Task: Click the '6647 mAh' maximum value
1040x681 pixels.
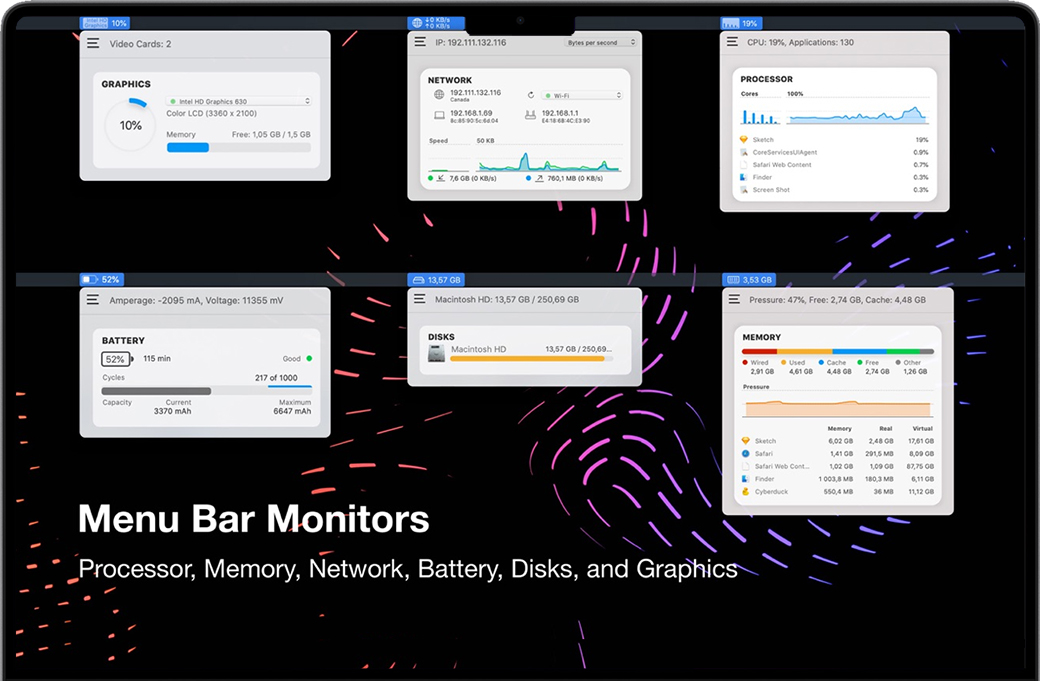Action: coord(292,411)
